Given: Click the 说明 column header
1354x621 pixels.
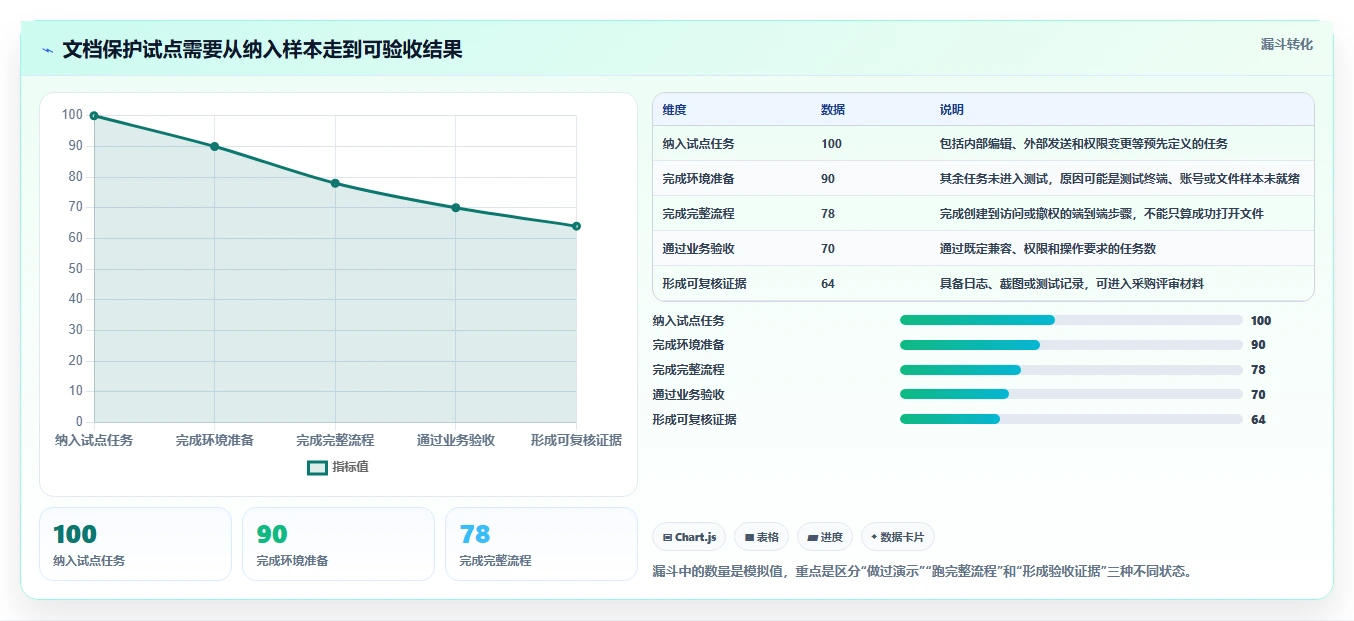Looking at the screenshot, I should [x=952, y=110].
